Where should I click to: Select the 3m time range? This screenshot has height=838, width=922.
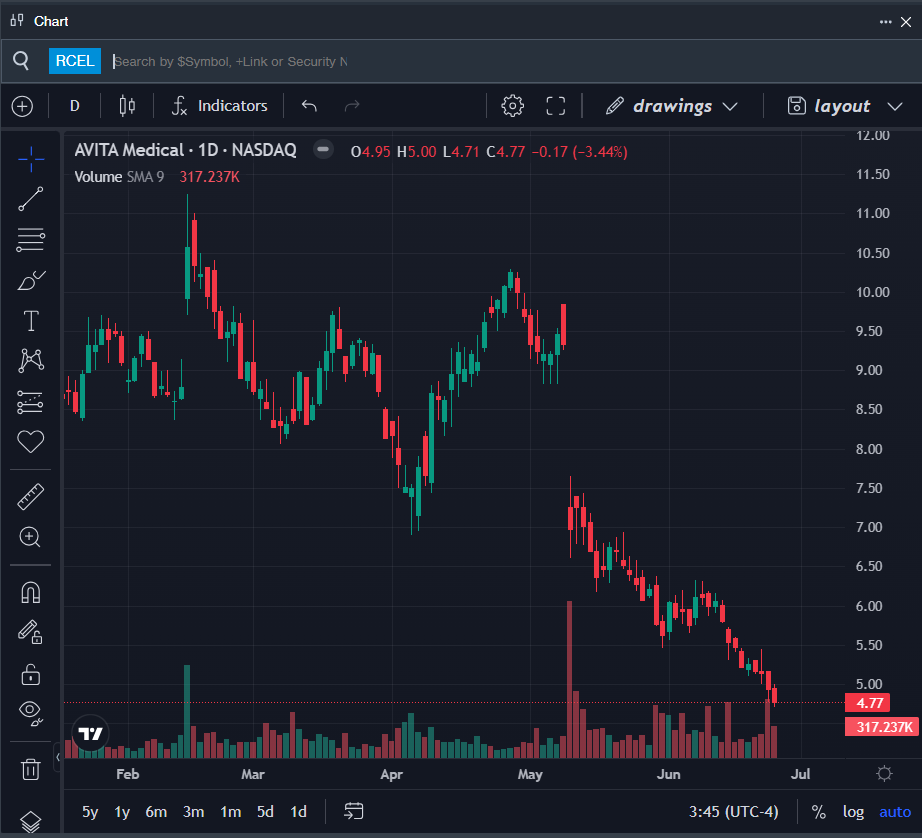click(193, 812)
